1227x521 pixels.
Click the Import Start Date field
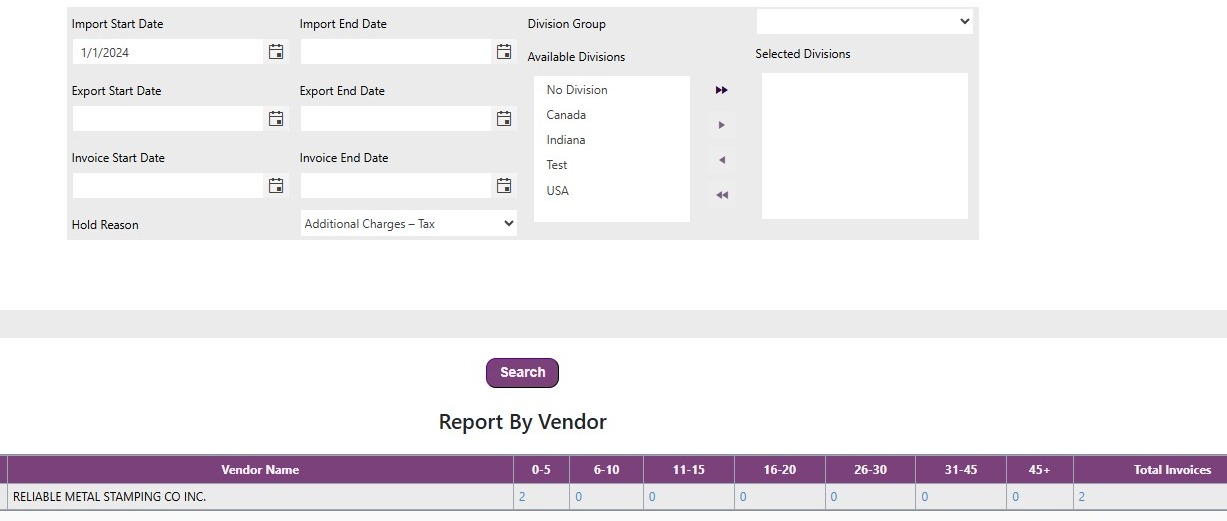coord(168,52)
